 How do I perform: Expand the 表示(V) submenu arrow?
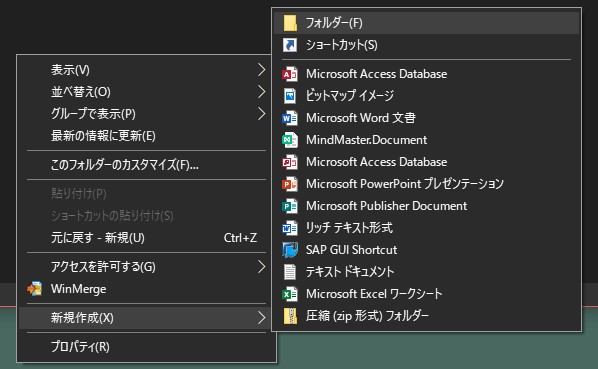(x=261, y=70)
